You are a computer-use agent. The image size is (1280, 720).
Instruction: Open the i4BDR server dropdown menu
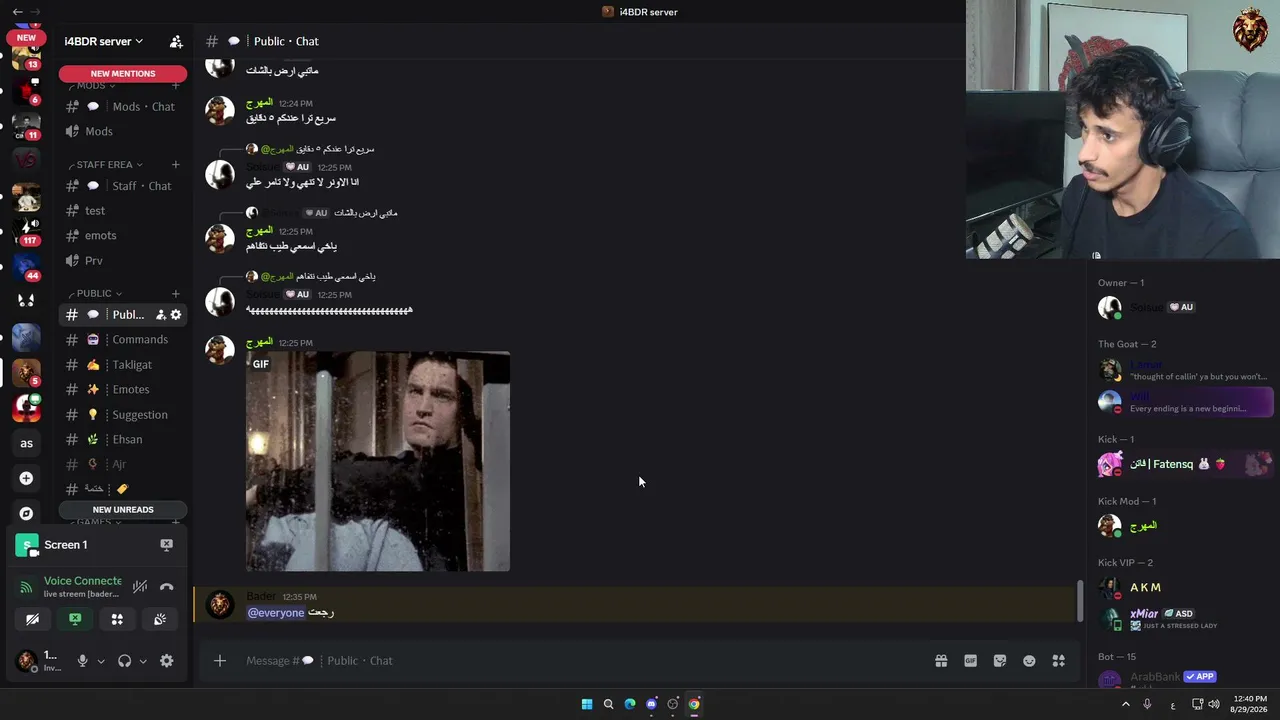point(104,41)
